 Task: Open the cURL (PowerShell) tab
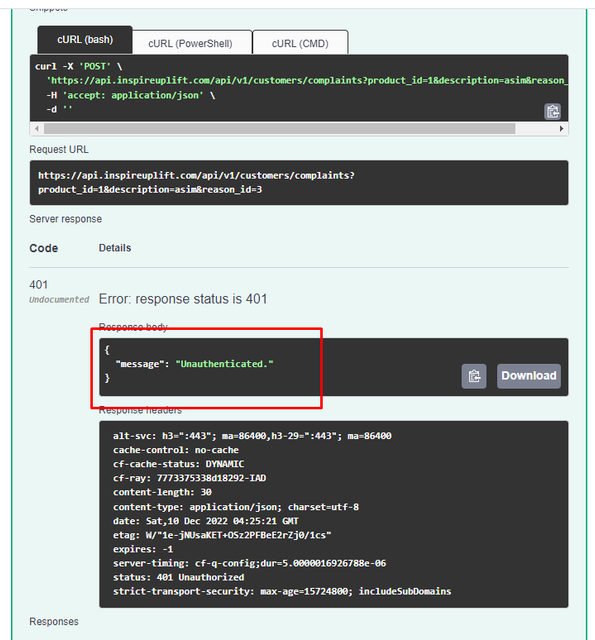coord(191,42)
